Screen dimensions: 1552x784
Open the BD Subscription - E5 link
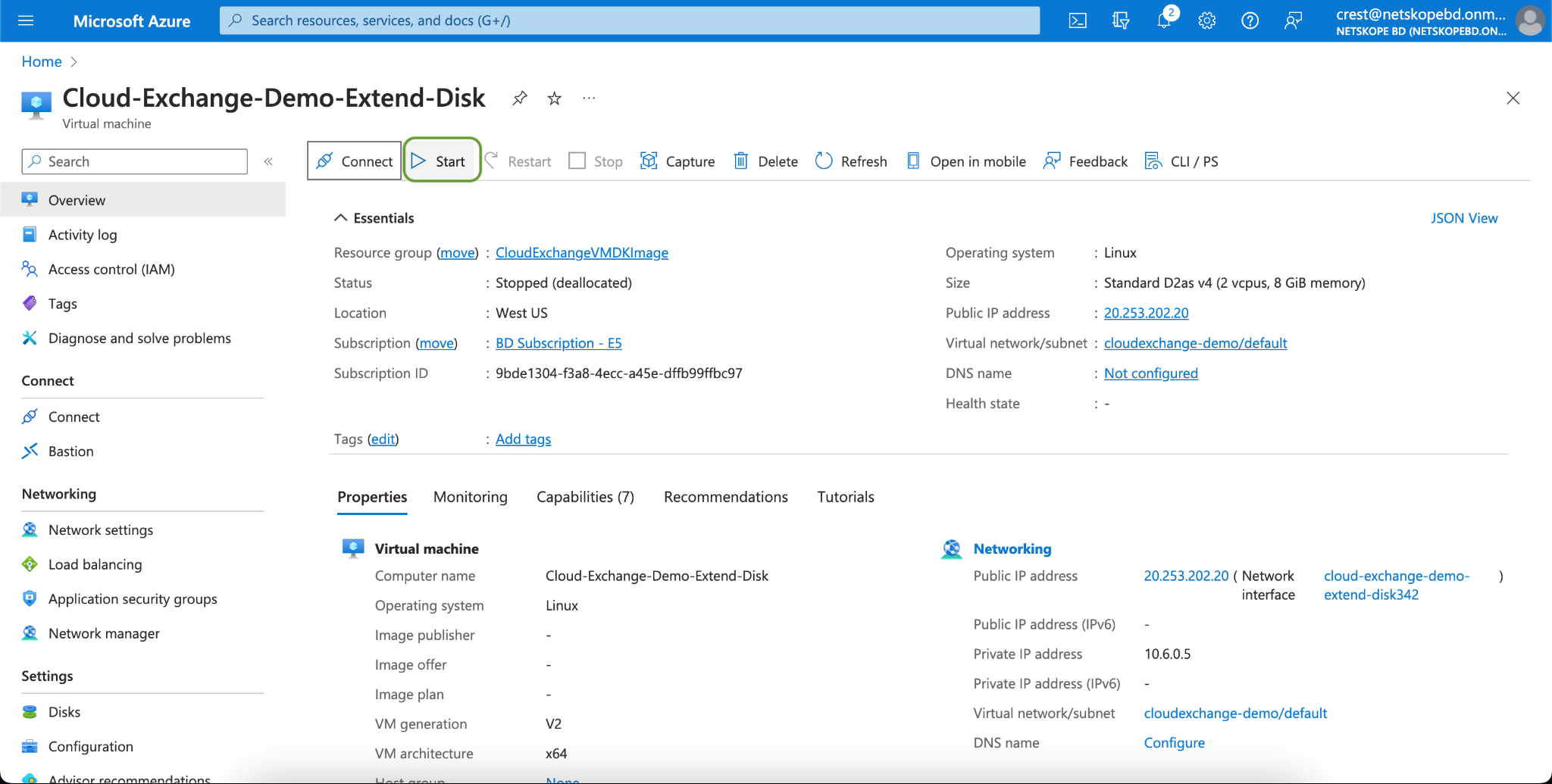[x=559, y=343]
